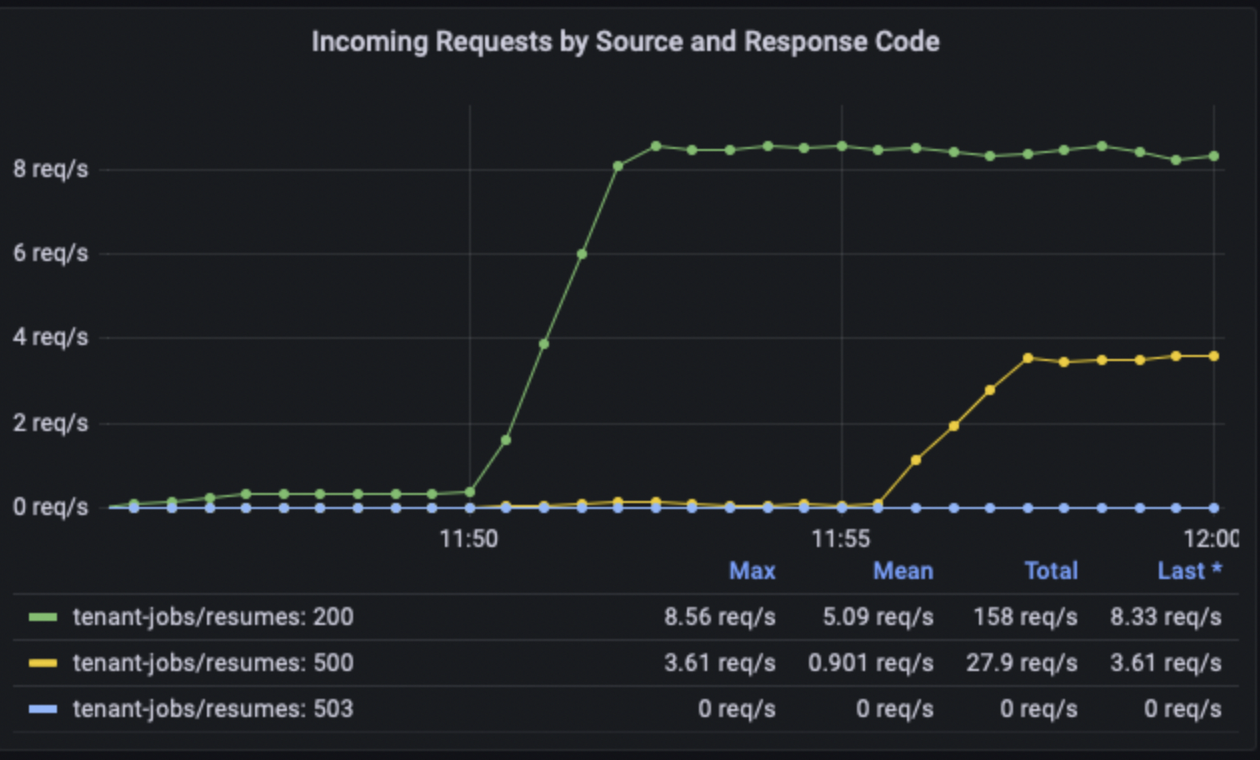The height and width of the screenshot is (760, 1260).
Task: Click the green data point at 6 req/s
Action: tap(582, 254)
